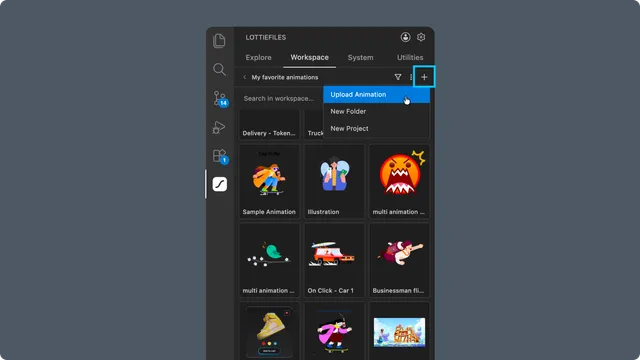Open the Businessman flying animation thumbnail

(399, 260)
